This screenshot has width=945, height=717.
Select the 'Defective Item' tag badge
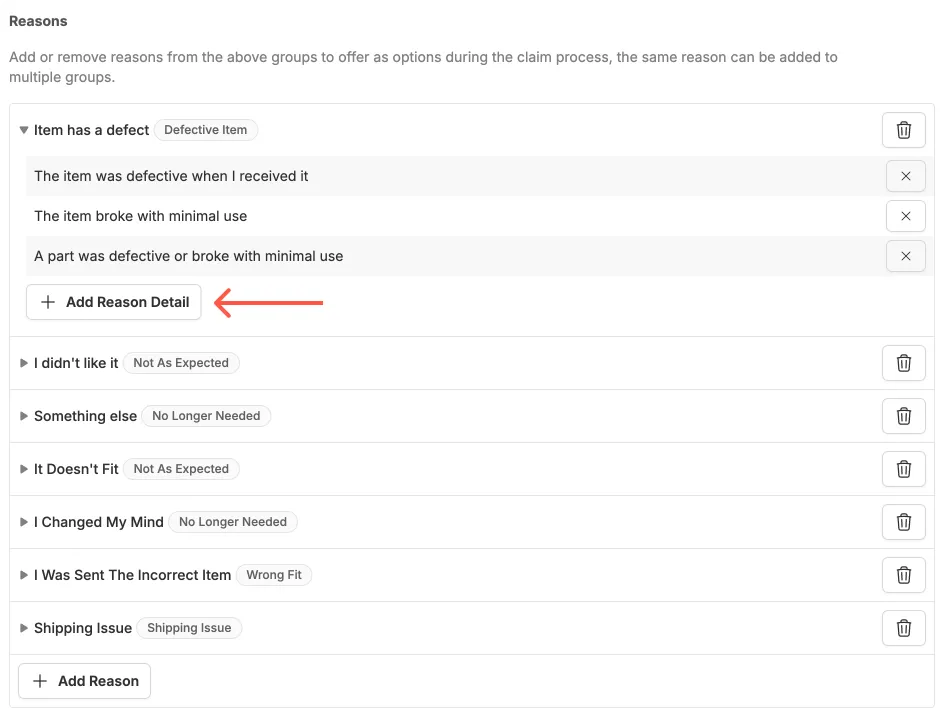206,129
